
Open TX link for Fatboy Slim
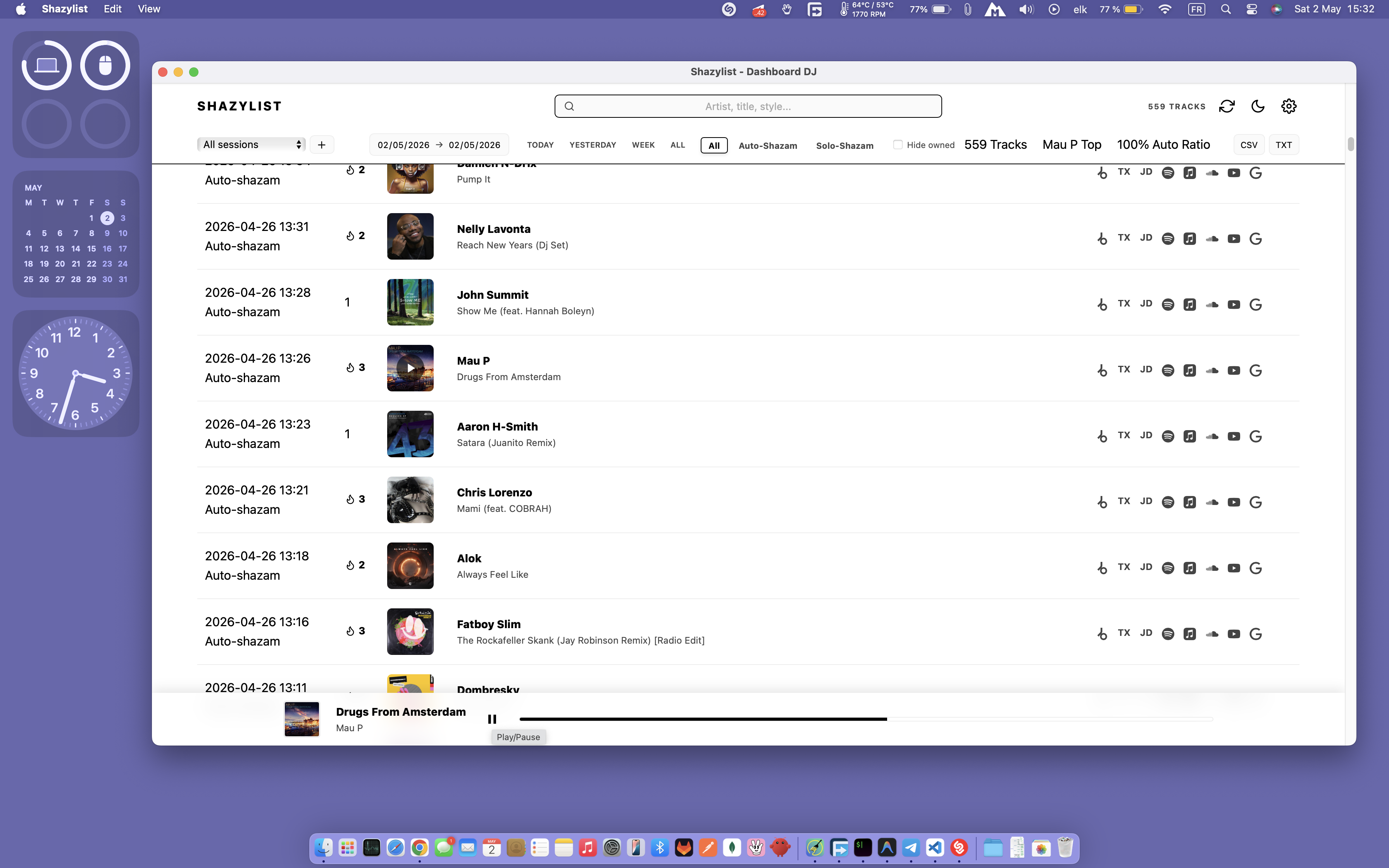(1124, 633)
